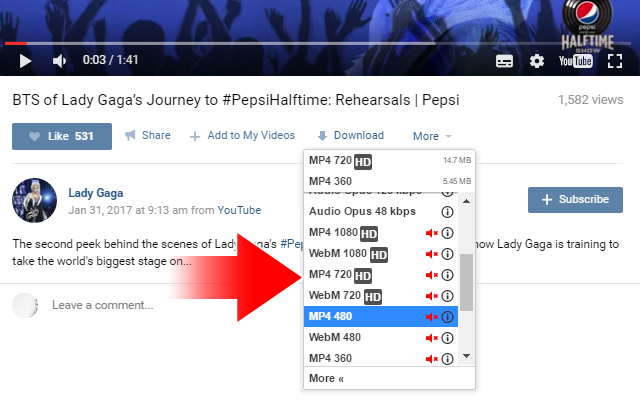Open video on YouTube logo icon
Image resolution: width=640 pixels, height=400 pixels.
(x=576, y=61)
